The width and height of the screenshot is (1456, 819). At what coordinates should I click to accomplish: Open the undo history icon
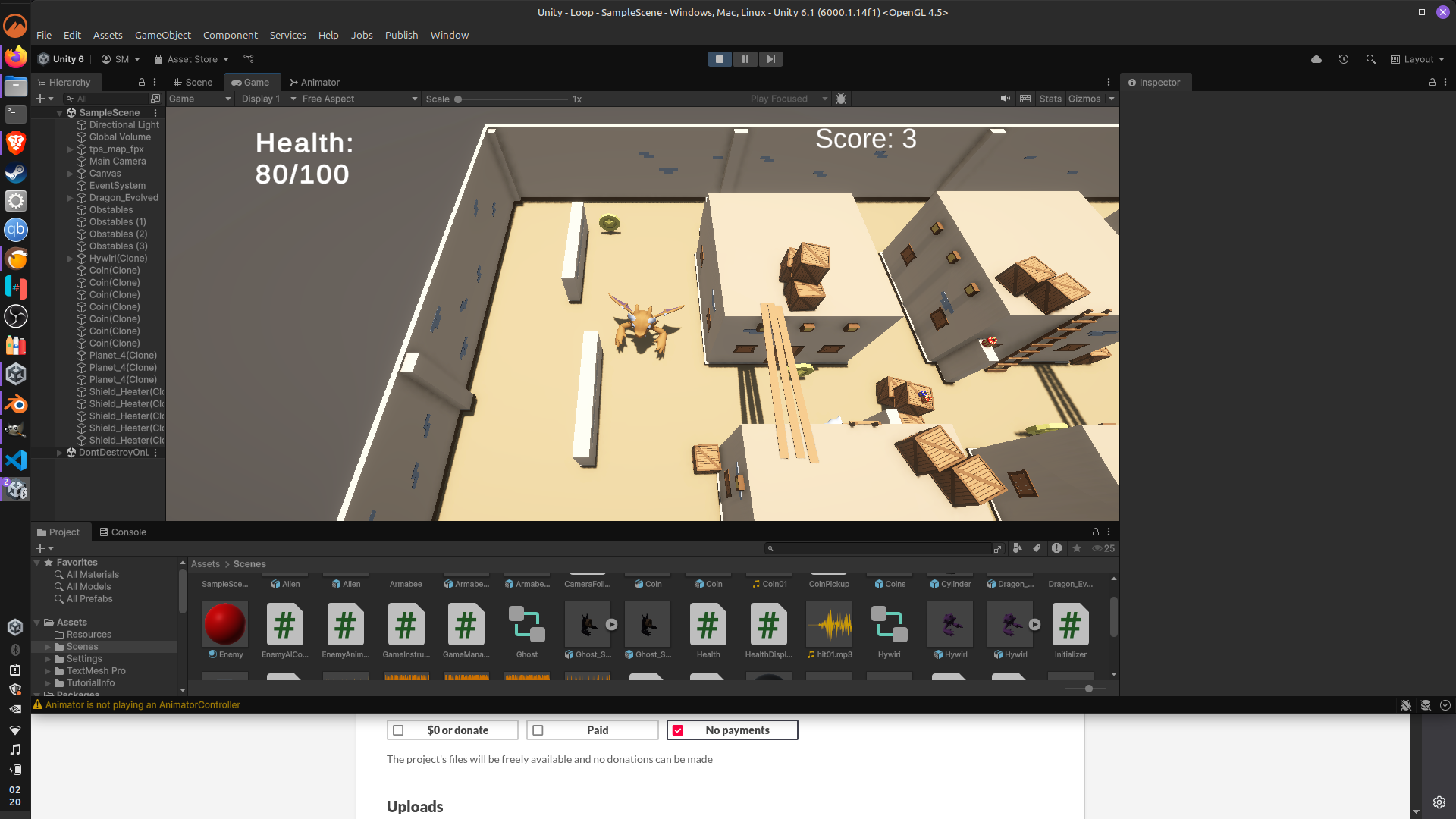coord(1344,59)
